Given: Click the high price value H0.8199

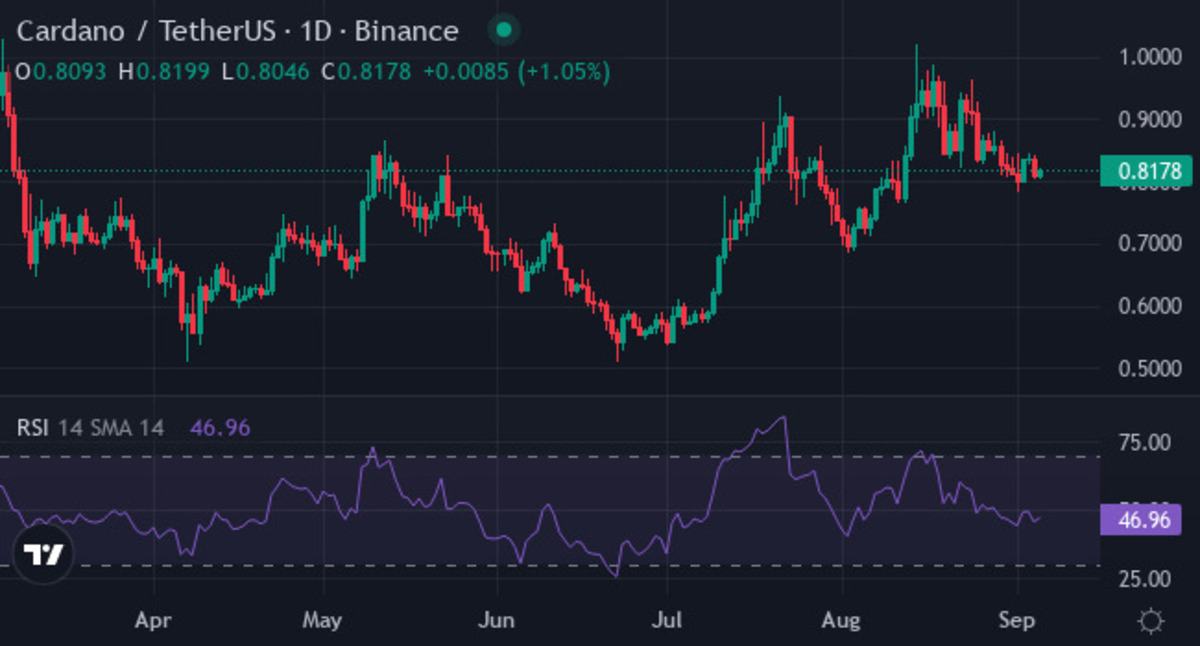Looking at the screenshot, I should (163, 72).
